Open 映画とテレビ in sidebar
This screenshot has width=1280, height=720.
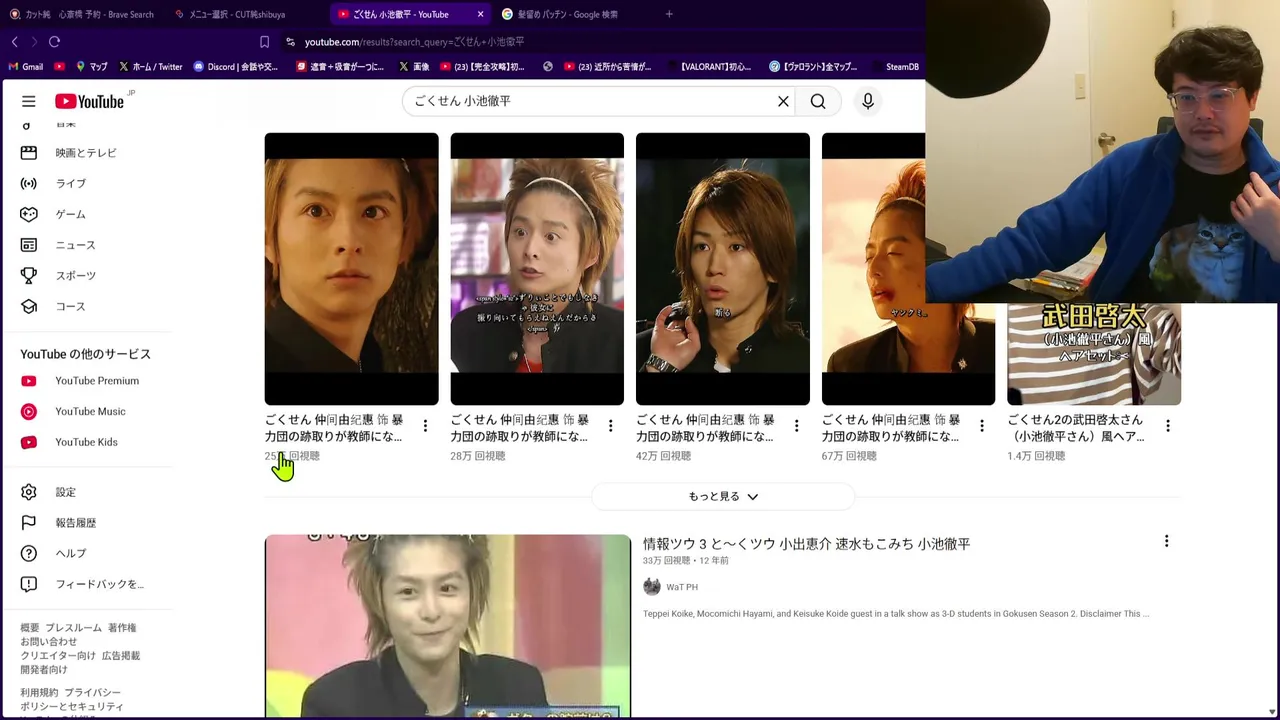(x=87, y=153)
